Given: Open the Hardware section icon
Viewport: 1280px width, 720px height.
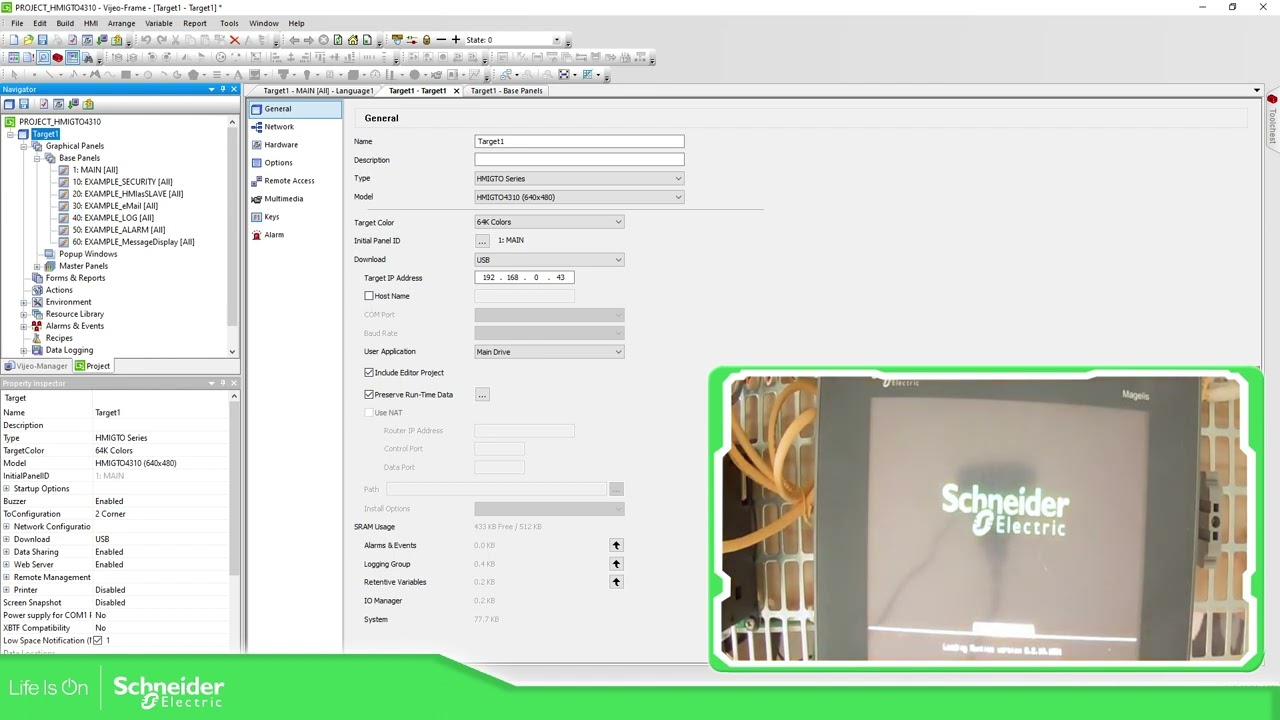Looking at the screenshot, I should [x=257, y=145].
